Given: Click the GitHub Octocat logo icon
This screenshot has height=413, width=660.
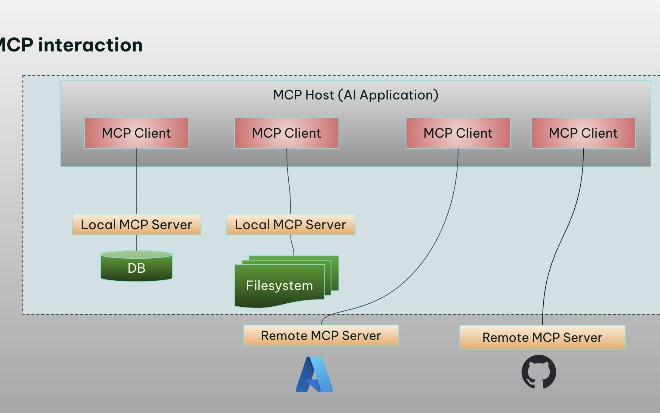Looking at the screenshot, I should [539, 371].
